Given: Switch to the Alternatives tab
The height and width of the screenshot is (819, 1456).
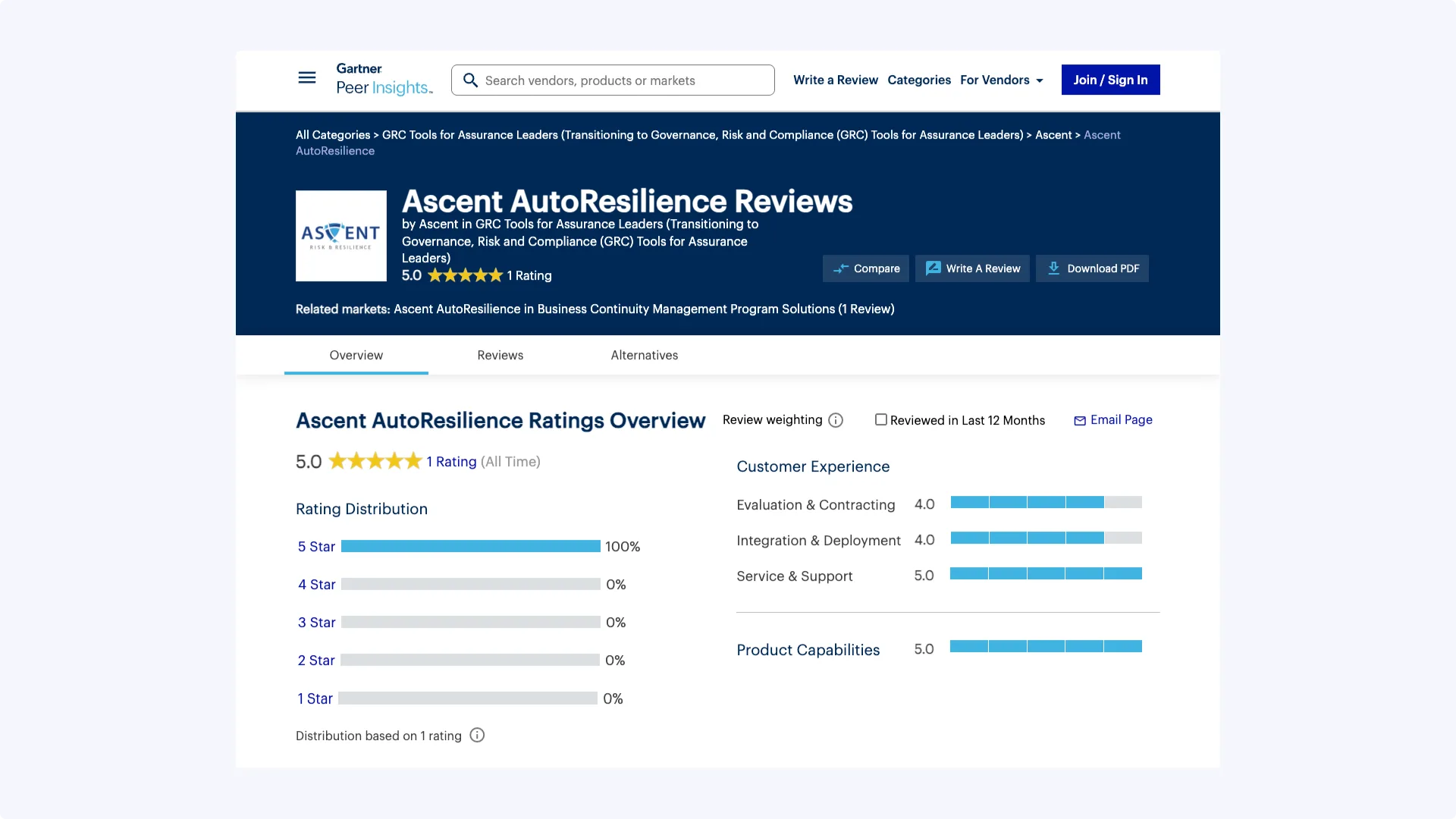Looking at the screenshot, I should pos(644,355).
